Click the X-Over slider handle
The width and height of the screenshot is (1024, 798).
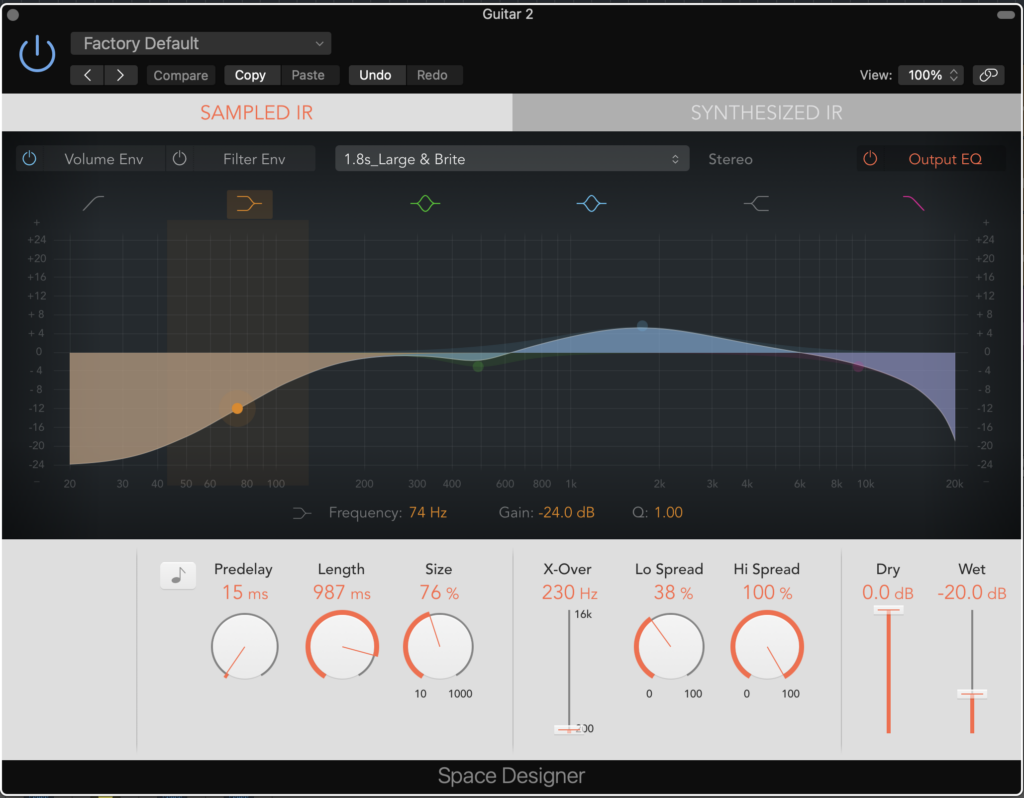pos(569,729)
